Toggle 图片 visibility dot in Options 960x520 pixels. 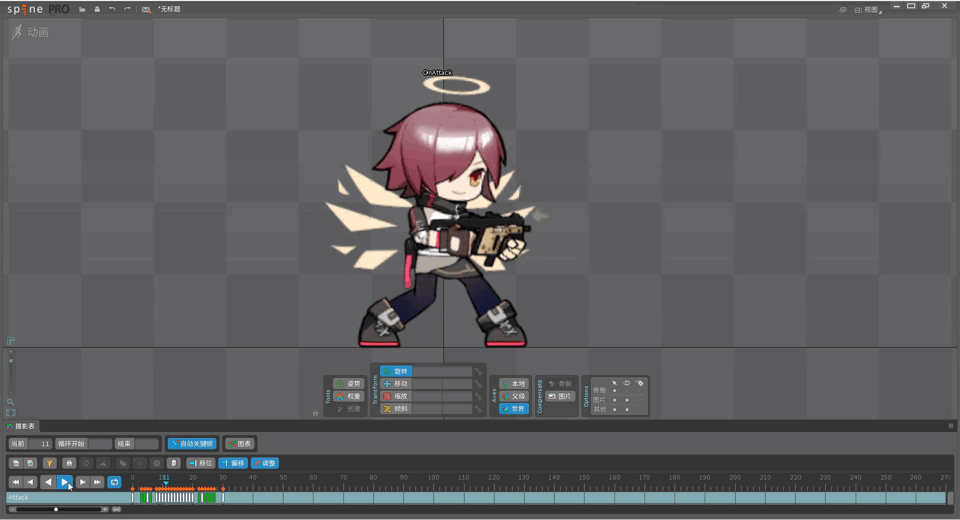(x=627, y=400)
